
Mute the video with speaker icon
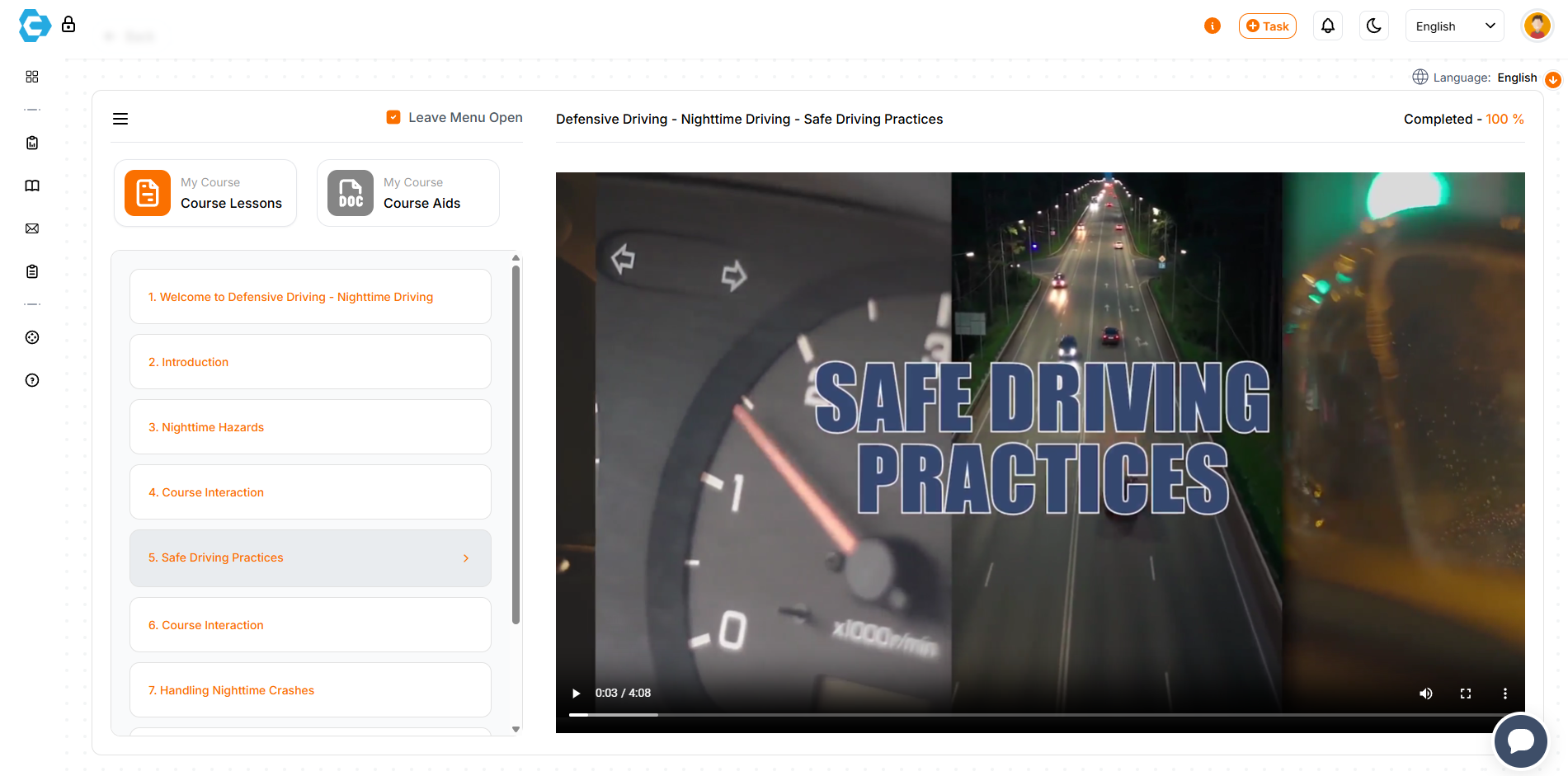[x=1425, y=694]
